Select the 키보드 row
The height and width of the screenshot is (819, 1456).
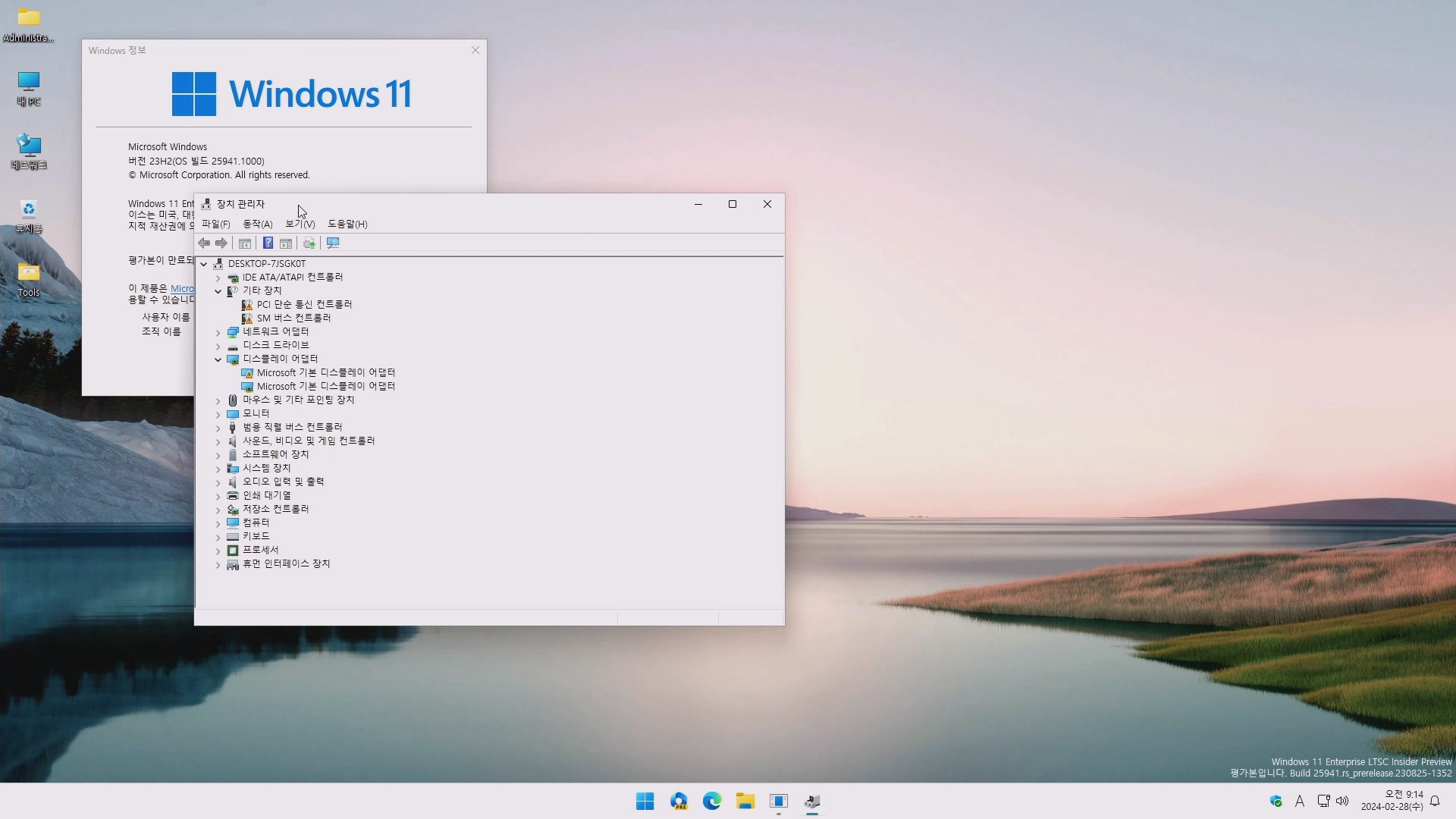pos(256,537)
